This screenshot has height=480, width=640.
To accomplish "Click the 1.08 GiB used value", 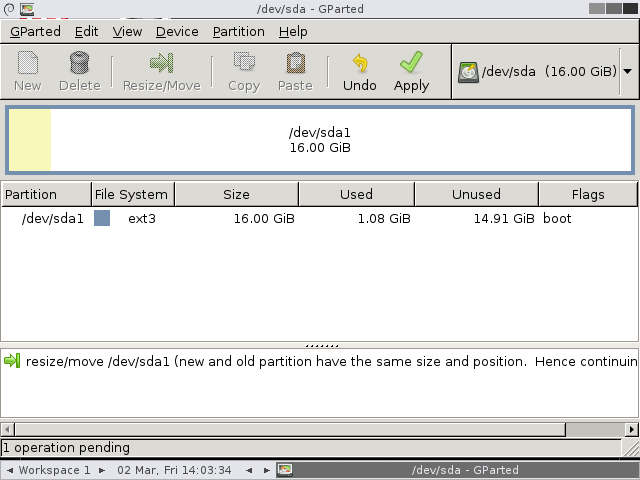I will (384, 219).
